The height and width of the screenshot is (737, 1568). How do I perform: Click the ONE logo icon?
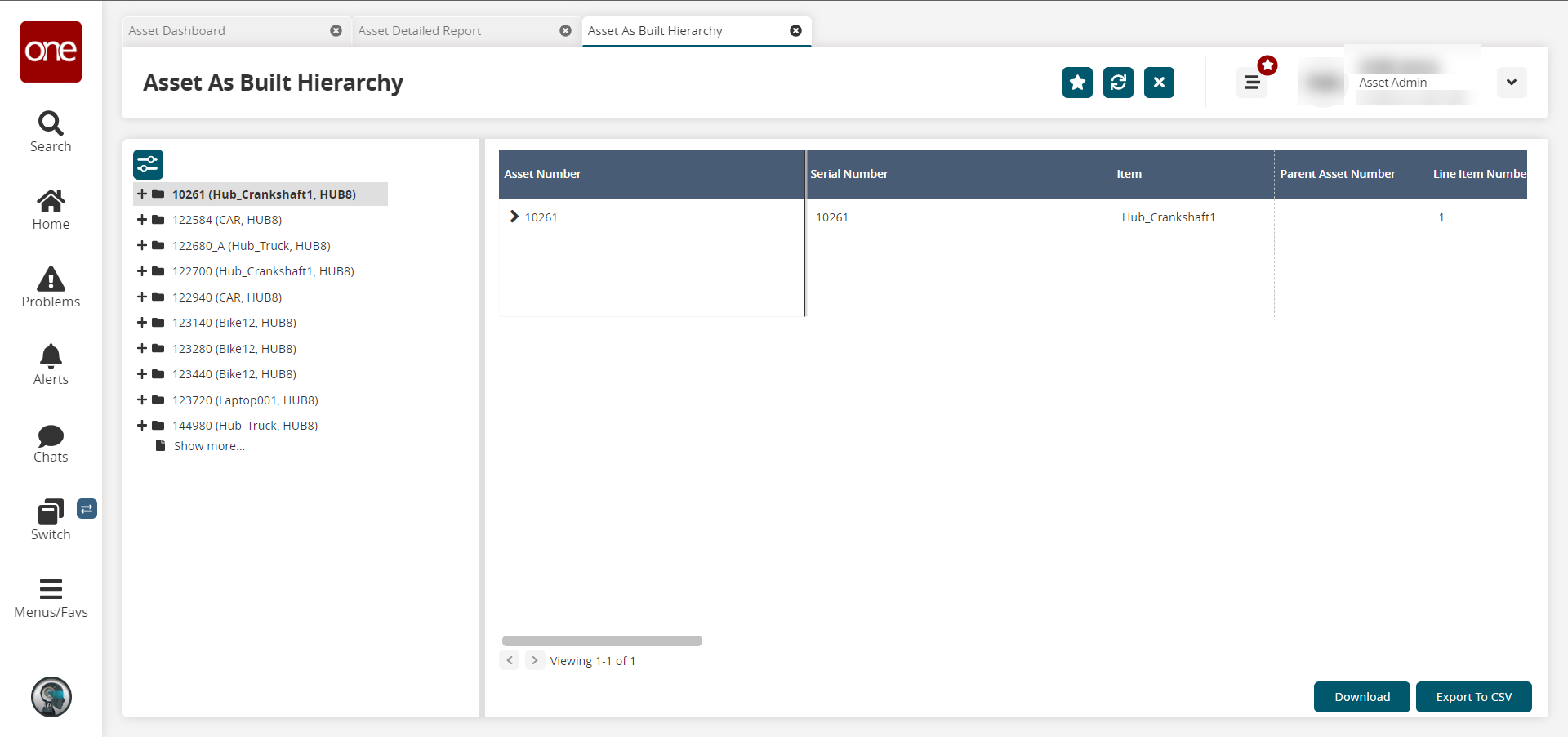51,51
